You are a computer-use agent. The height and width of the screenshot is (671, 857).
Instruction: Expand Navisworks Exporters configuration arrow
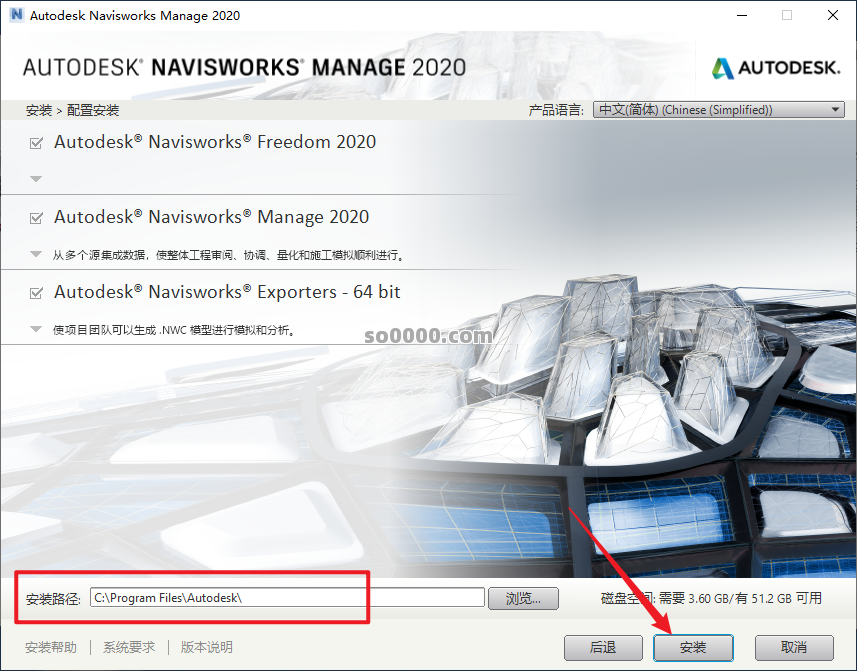[x=36, y=329]
